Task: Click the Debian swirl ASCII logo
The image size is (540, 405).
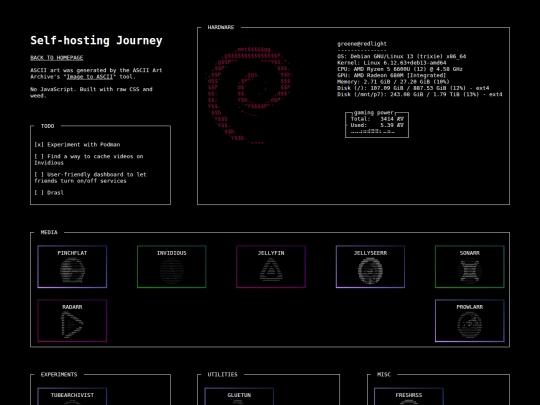Action: click(x=249, y=95)
